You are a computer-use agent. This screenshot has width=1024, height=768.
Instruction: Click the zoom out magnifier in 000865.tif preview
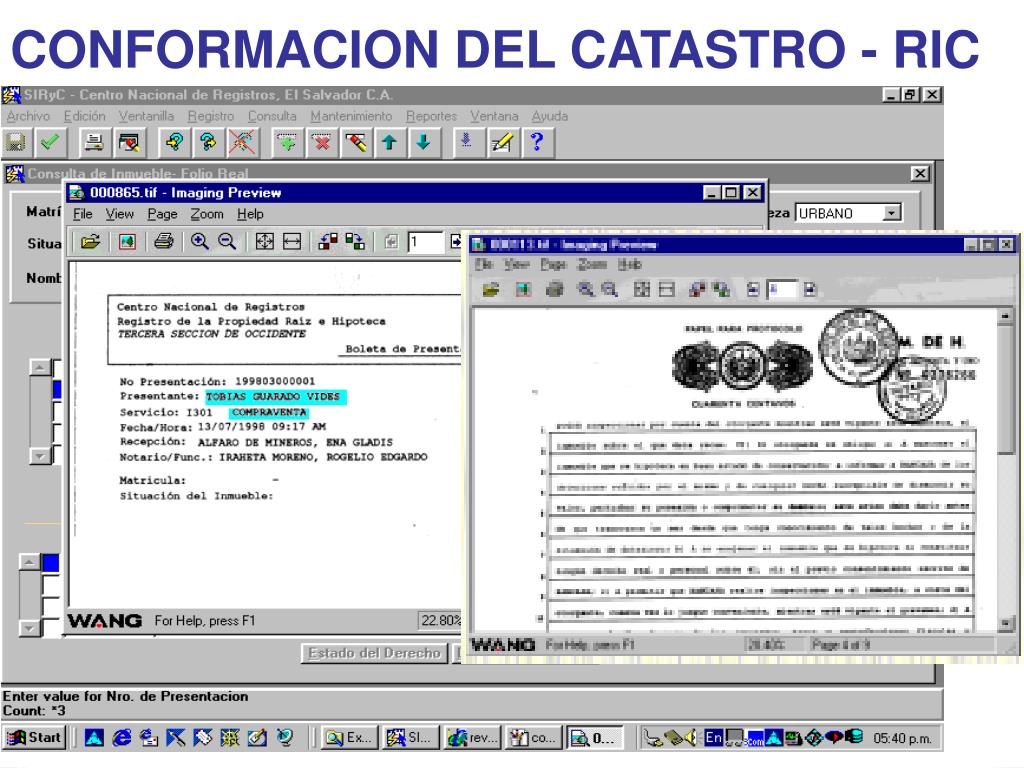coord(227,242)
